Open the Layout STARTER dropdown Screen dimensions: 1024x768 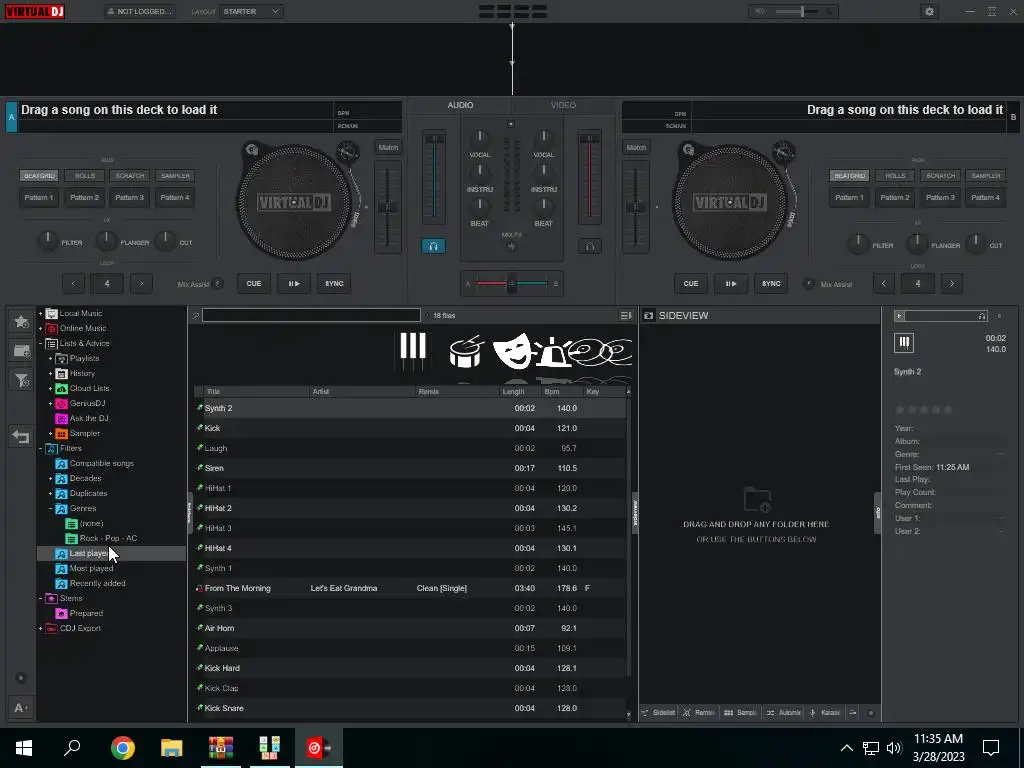click(251, 11)
